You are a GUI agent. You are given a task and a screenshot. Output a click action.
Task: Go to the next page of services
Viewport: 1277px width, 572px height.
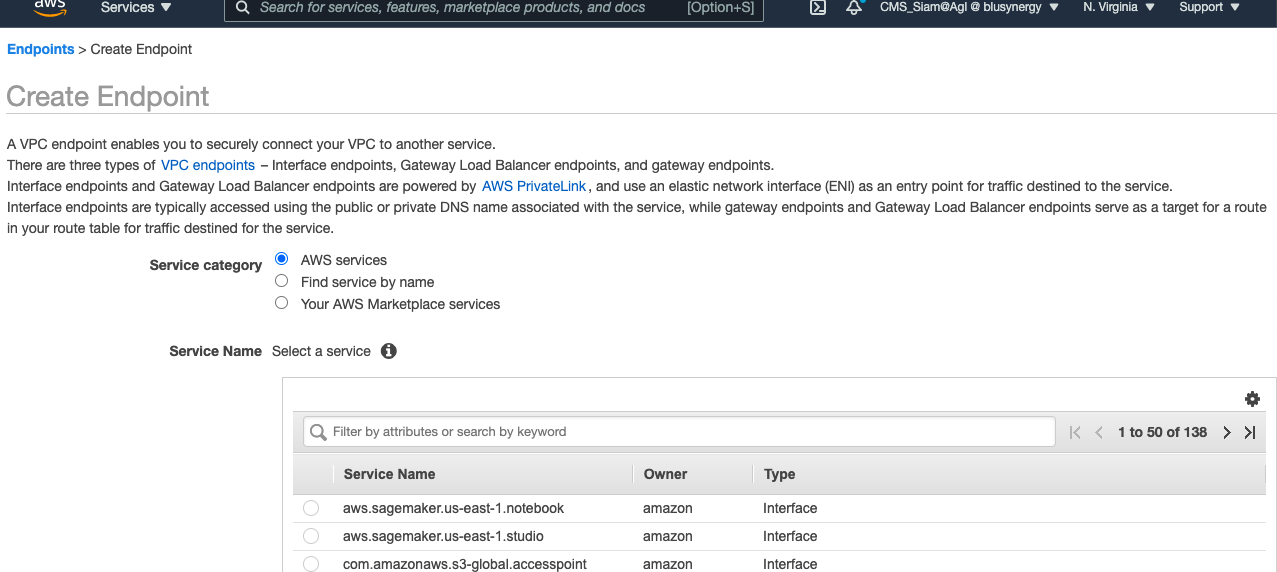(x=1227, y=432)
